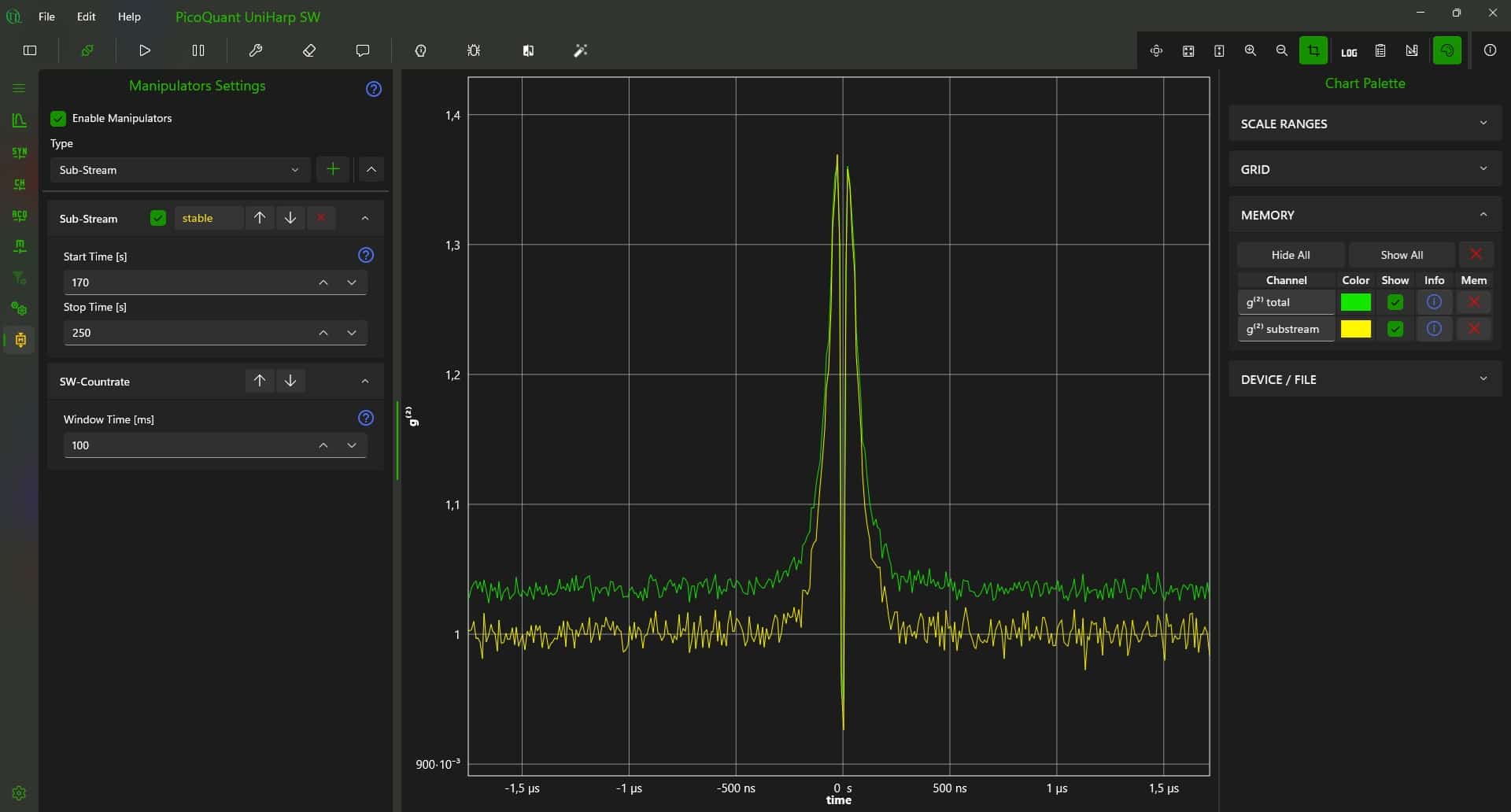Select the zoom-in magnifier tool
The image size is (1511, 812).
(1251, 50)
